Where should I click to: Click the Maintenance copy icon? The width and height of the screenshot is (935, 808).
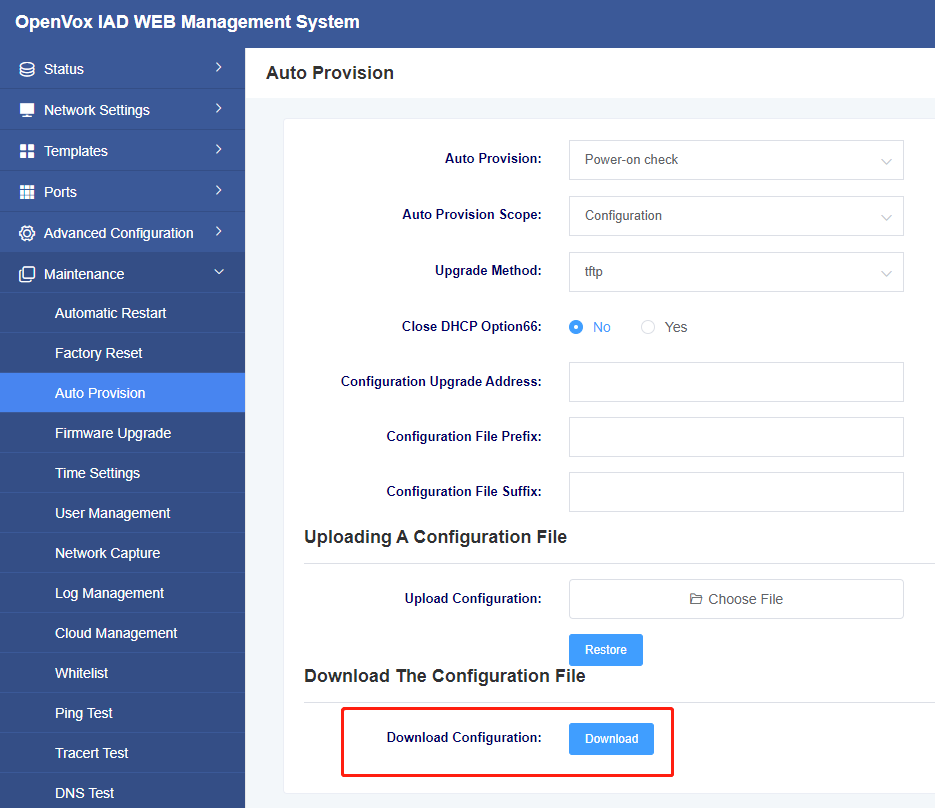[27, 274]
